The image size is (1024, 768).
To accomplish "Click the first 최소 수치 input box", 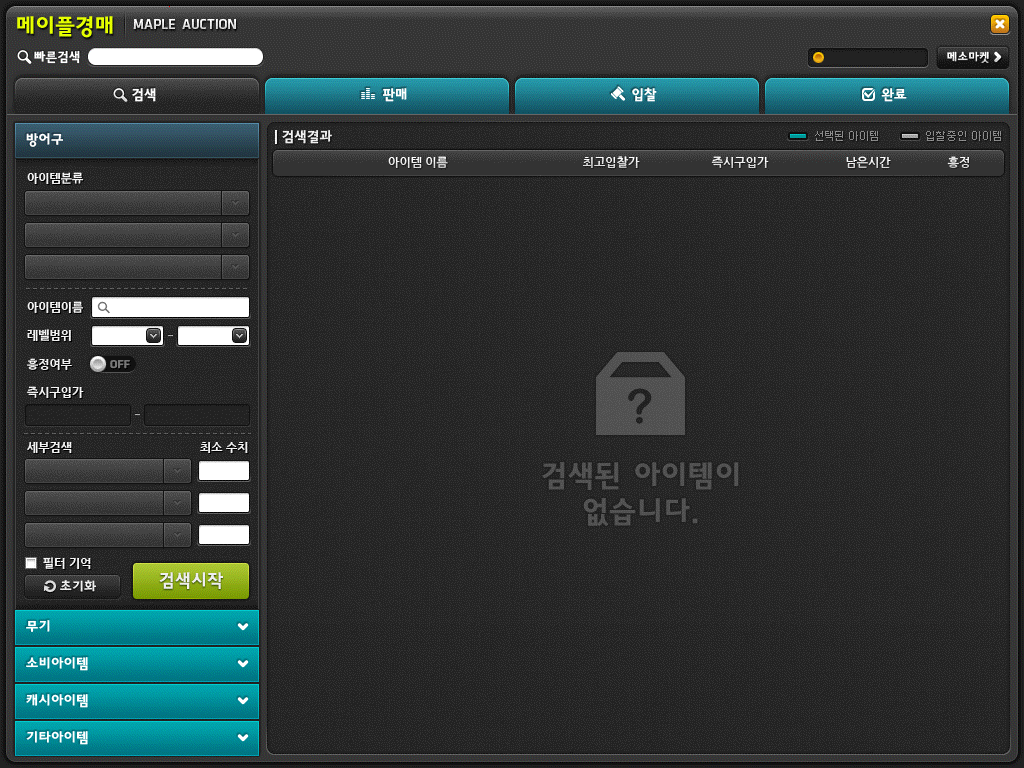I will pos(224,471).
